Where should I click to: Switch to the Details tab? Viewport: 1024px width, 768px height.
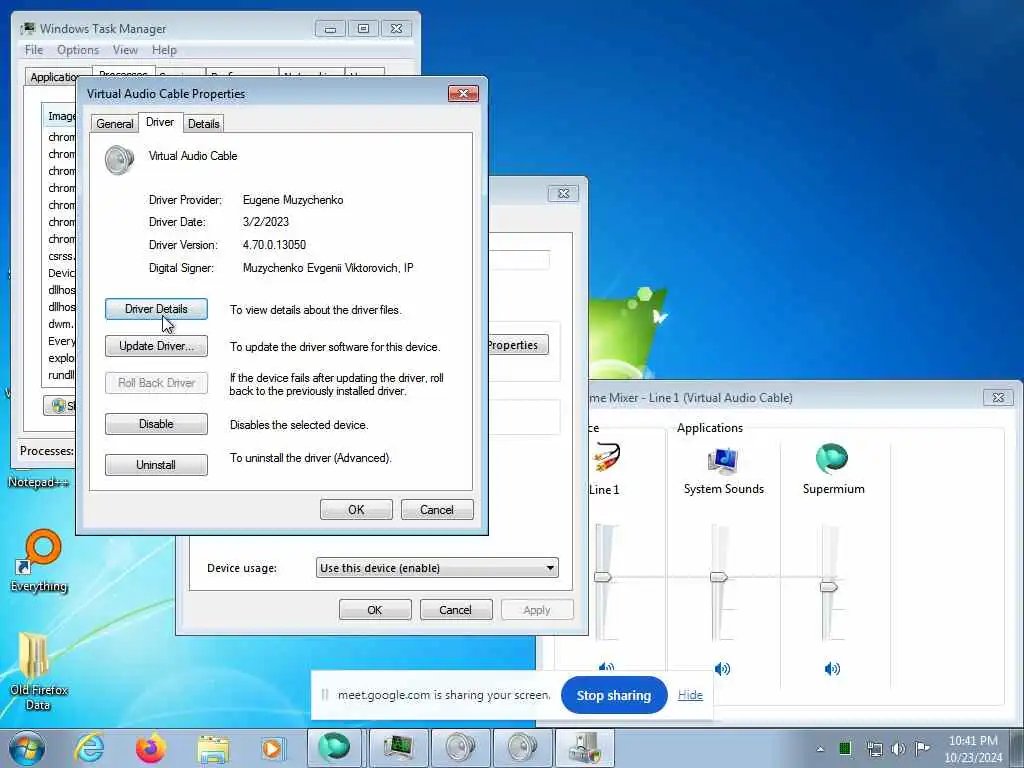[203, 123]
